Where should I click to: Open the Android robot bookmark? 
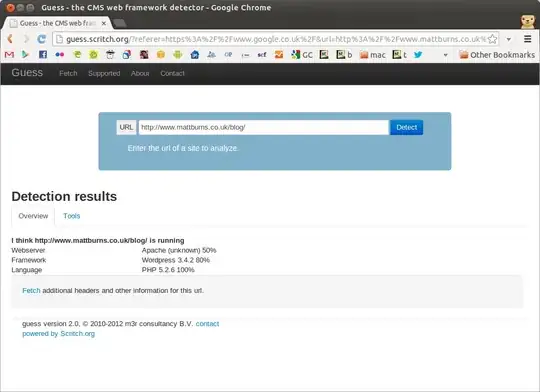(178, 54)
